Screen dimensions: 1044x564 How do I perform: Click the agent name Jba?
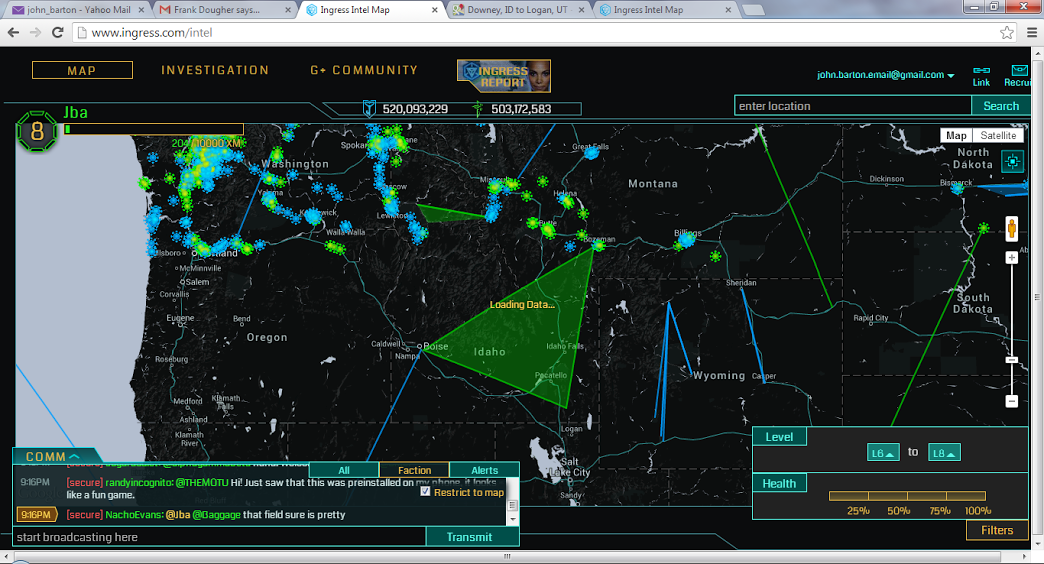pos(75,113)
